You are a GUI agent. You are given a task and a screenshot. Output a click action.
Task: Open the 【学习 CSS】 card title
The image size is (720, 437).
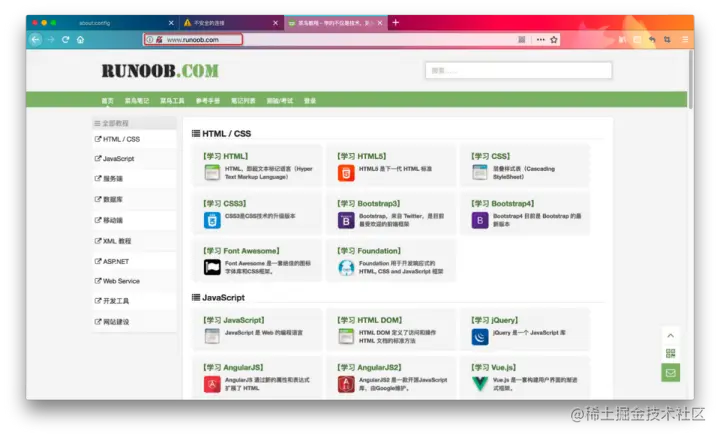[490, 156]
